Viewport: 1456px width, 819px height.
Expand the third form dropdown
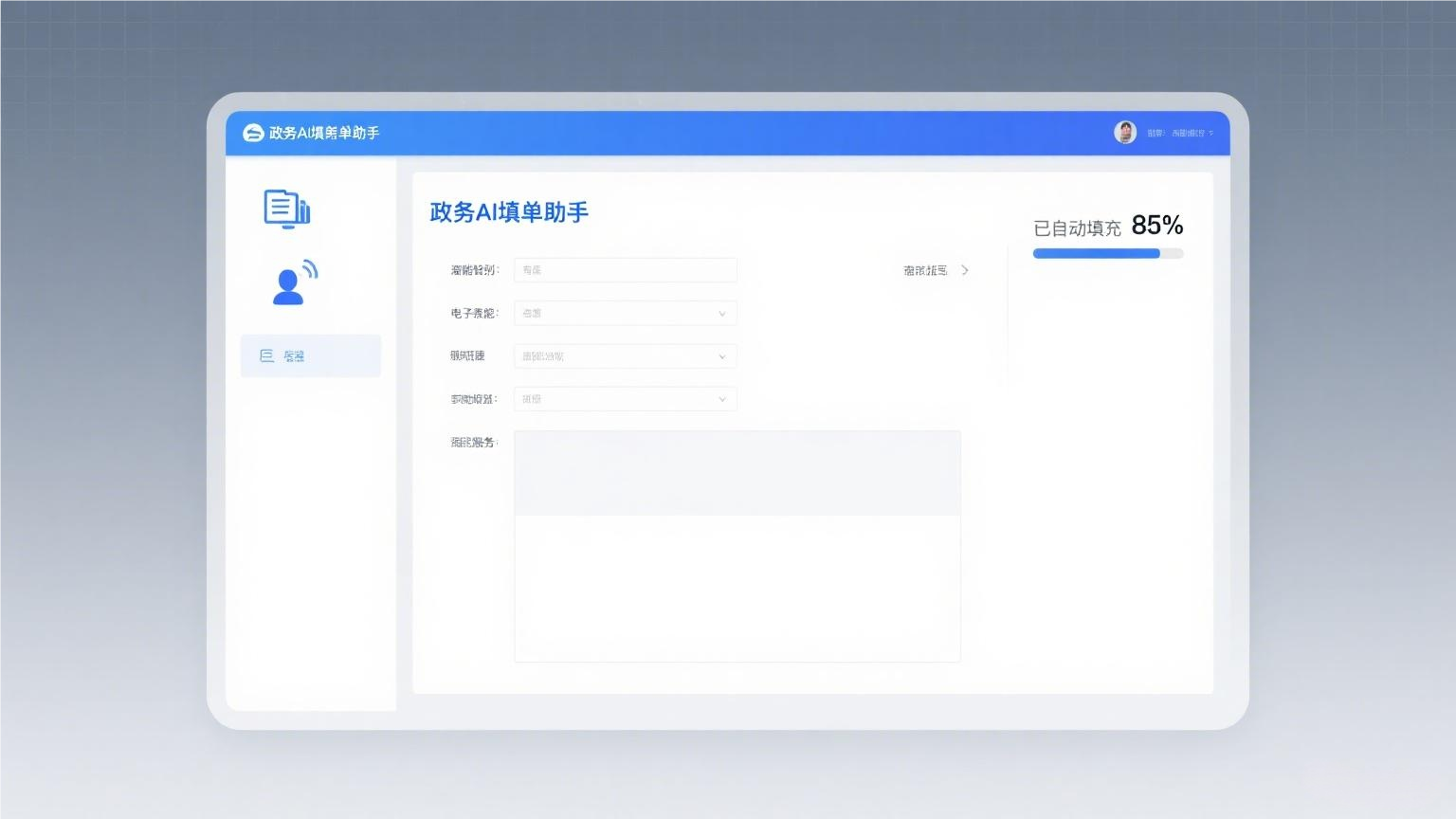point(625,355)
